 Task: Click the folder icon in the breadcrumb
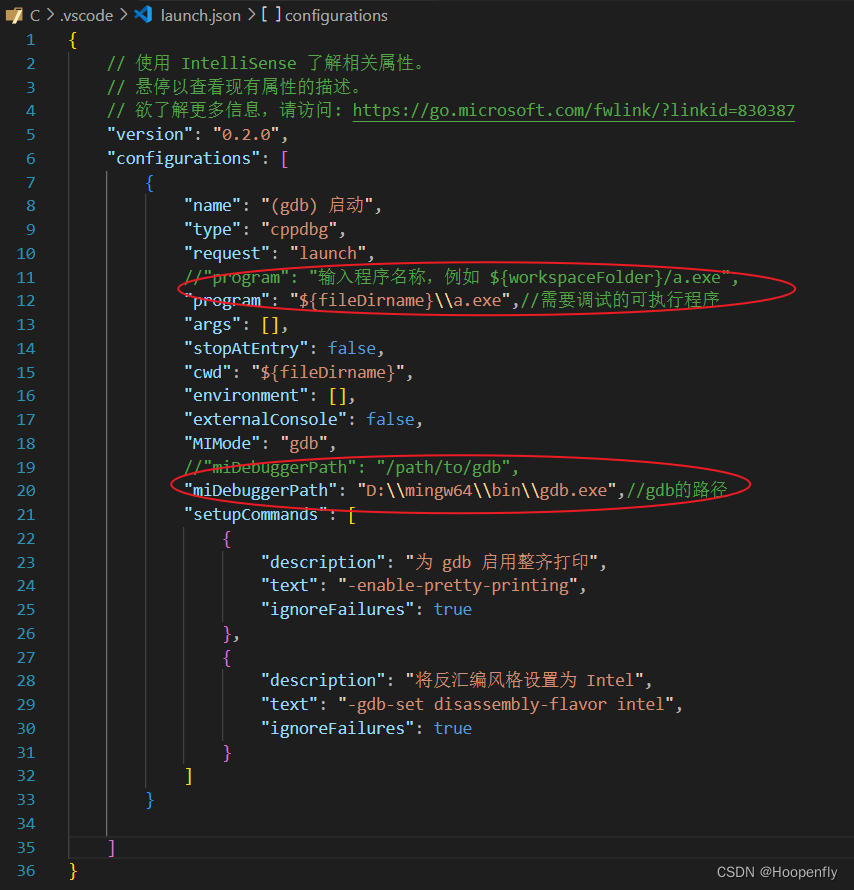(x=14, y=15)
